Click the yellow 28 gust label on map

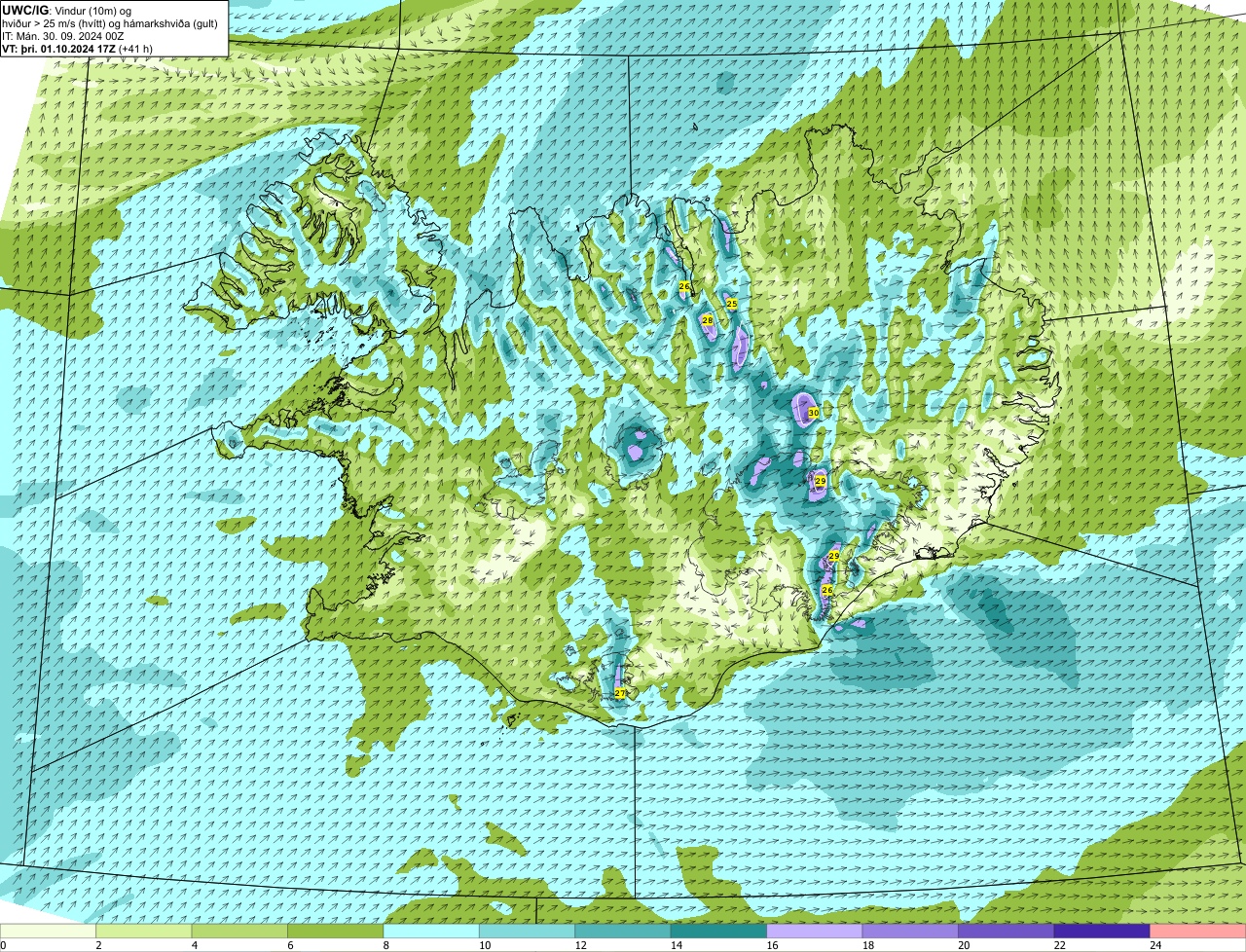click(708, 320)
